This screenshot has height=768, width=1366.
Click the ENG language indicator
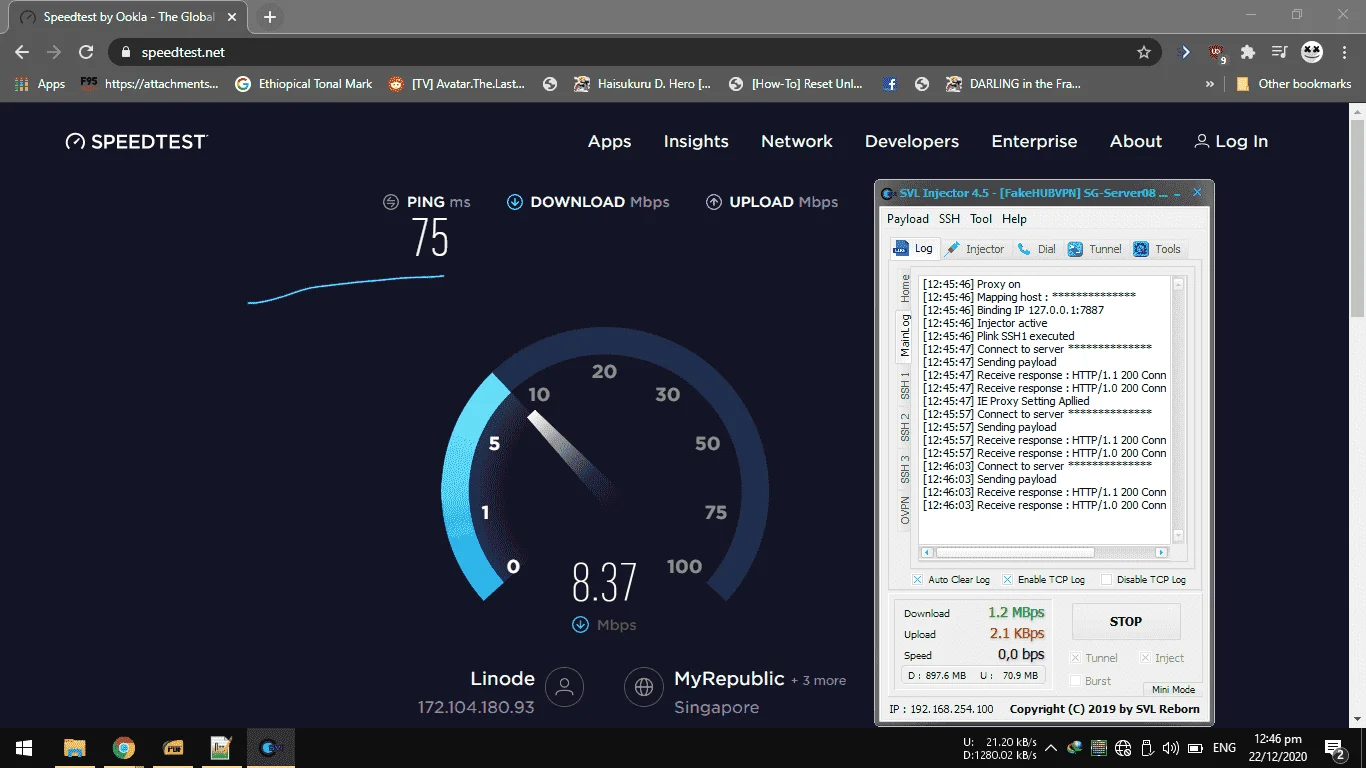(1224, 748)
